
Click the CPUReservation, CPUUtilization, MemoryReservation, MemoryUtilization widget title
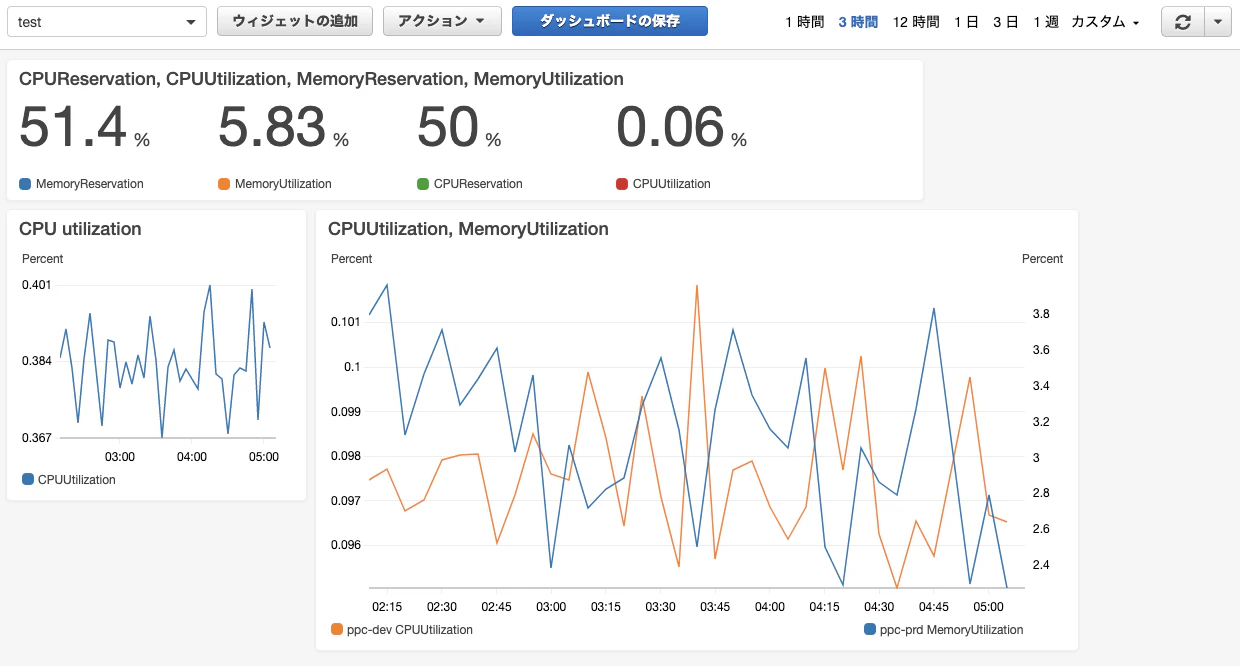point(321,79)
